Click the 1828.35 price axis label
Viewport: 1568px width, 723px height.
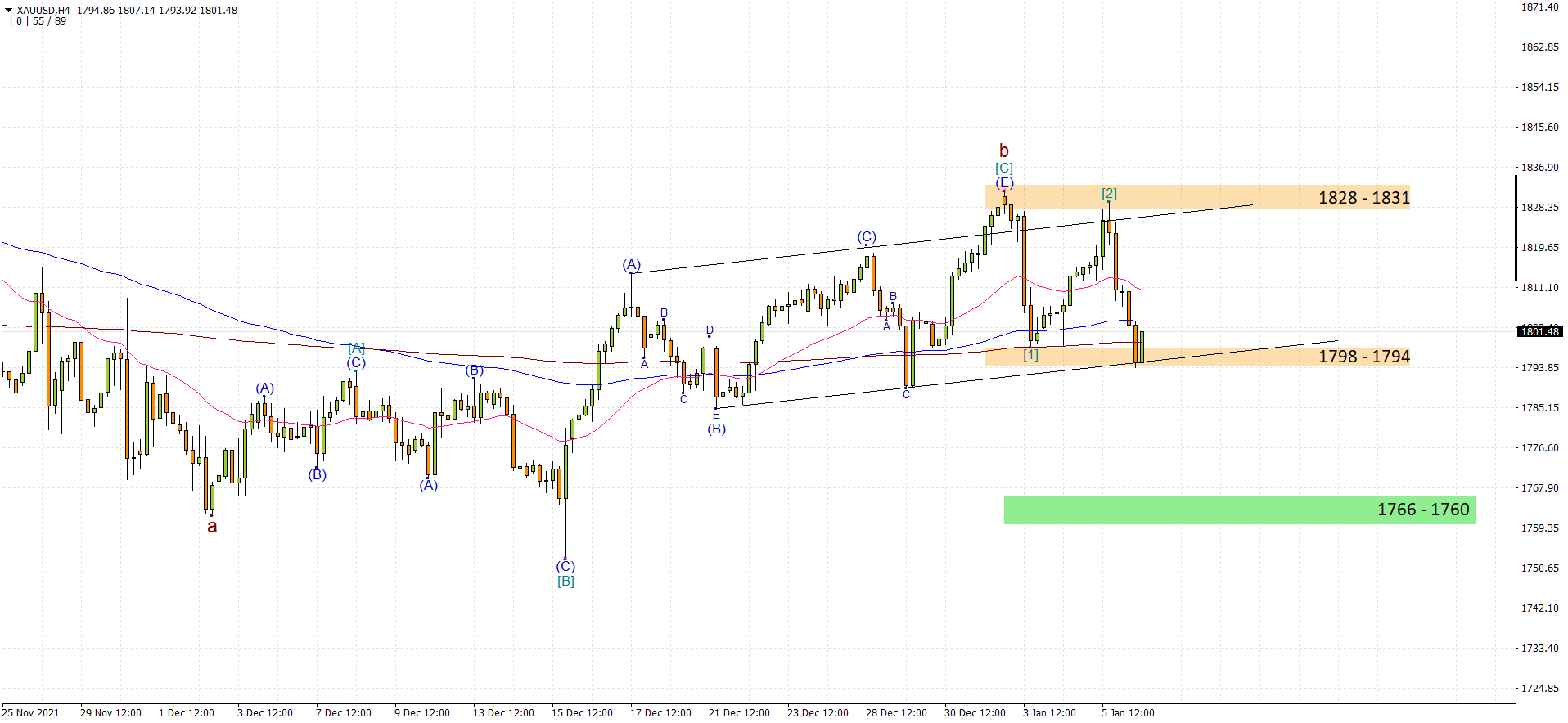(1539, 208)
